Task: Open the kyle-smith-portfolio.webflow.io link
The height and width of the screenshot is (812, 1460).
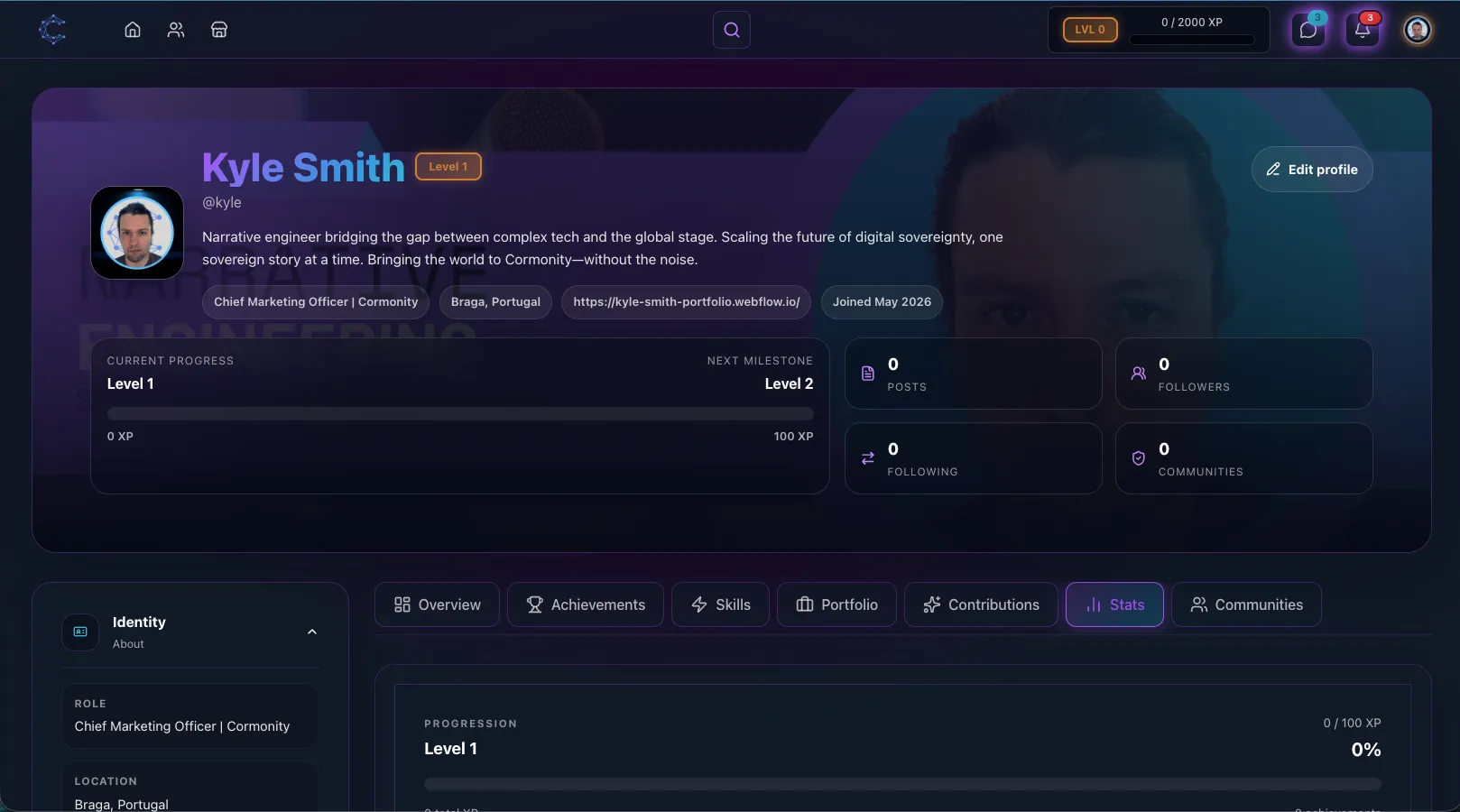Action: [687, 302]
